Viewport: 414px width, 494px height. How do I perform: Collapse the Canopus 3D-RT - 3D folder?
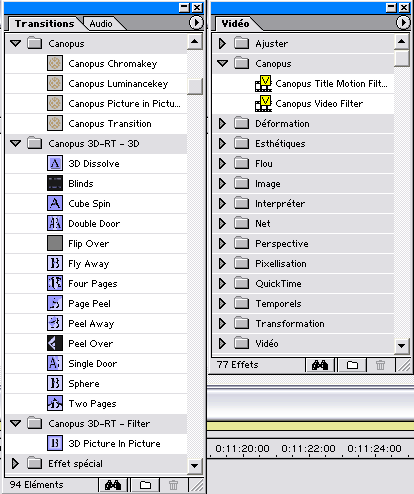15,143
